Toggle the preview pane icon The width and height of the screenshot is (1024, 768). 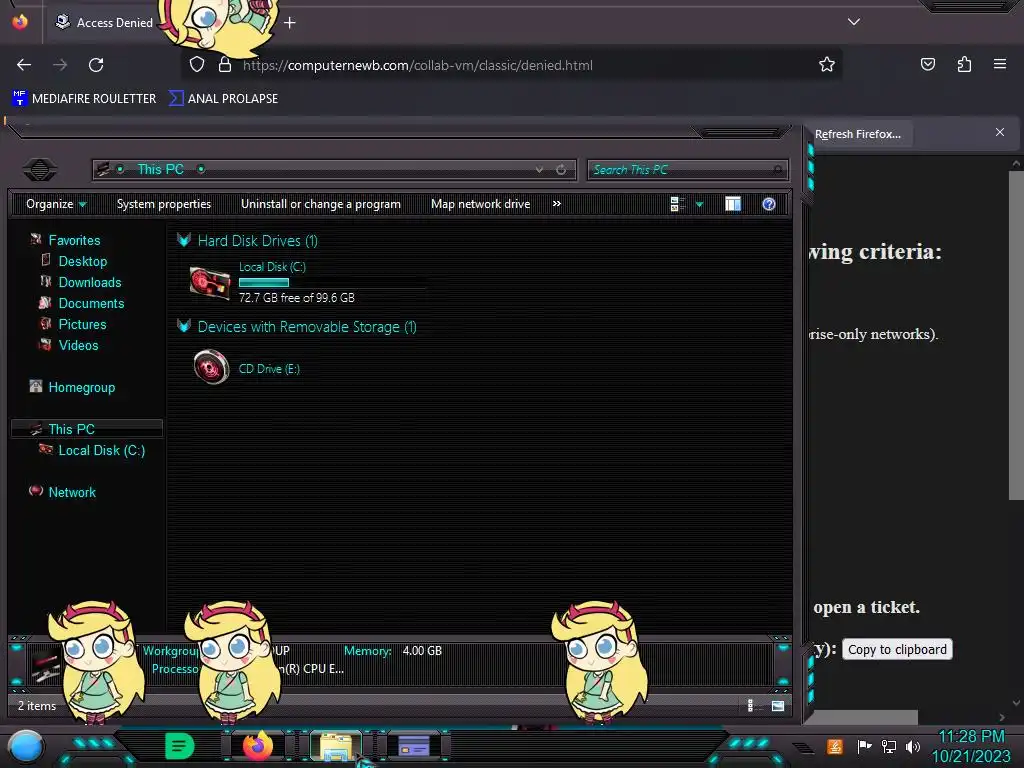(733, 204)
